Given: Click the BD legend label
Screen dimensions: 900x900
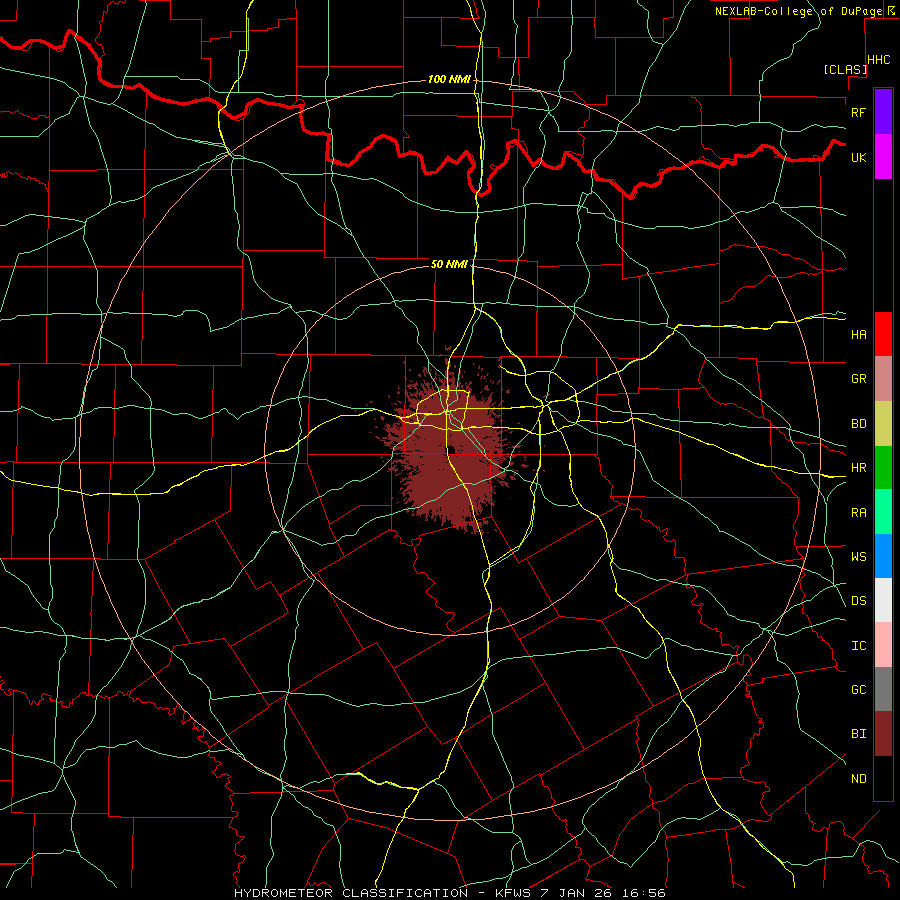Looking at the screenshot, I should tap(858, 424).
